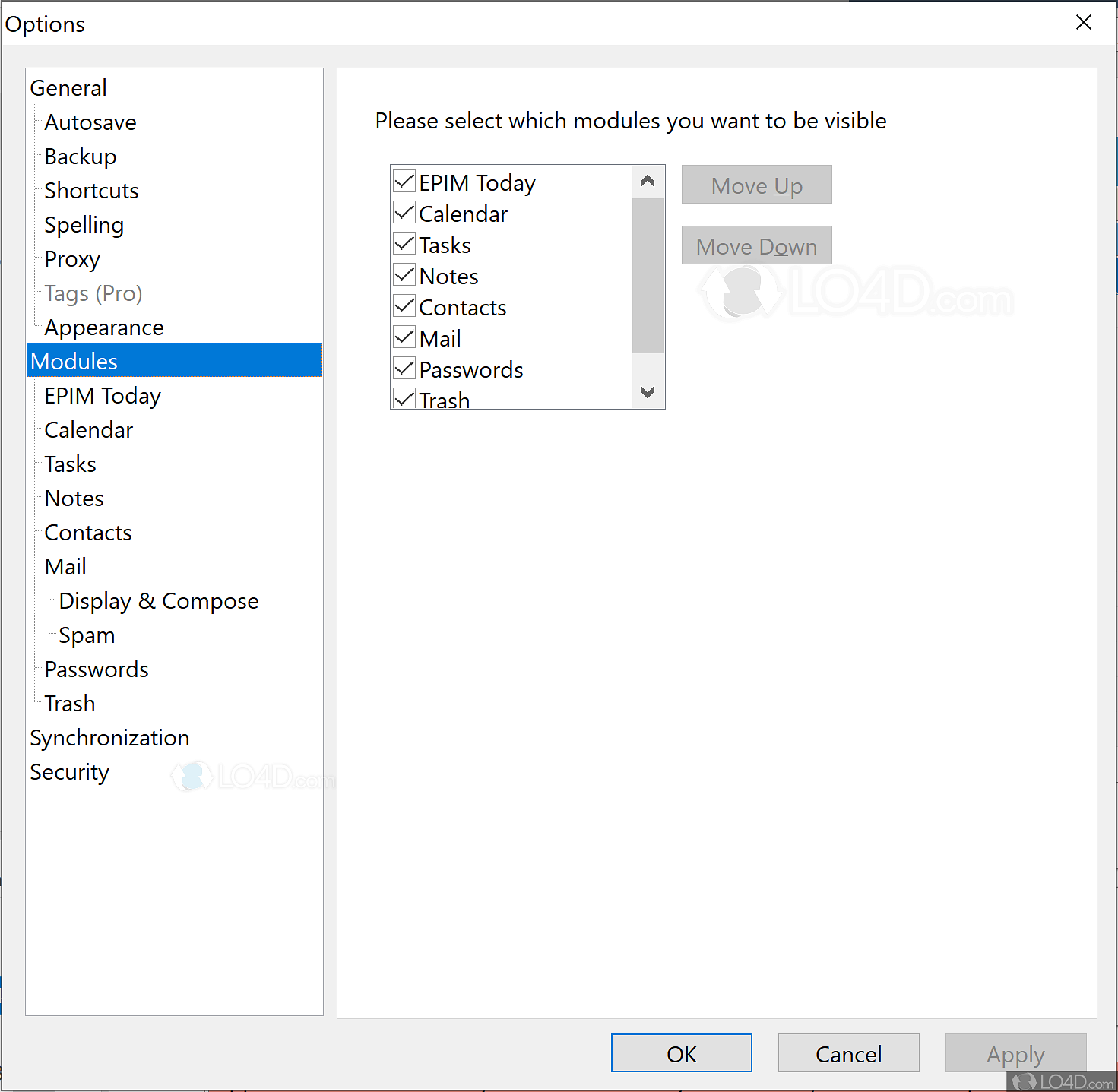Disable the Mail module checkbox
The image size is (1118, 1092).
click(x=404, y=338)
